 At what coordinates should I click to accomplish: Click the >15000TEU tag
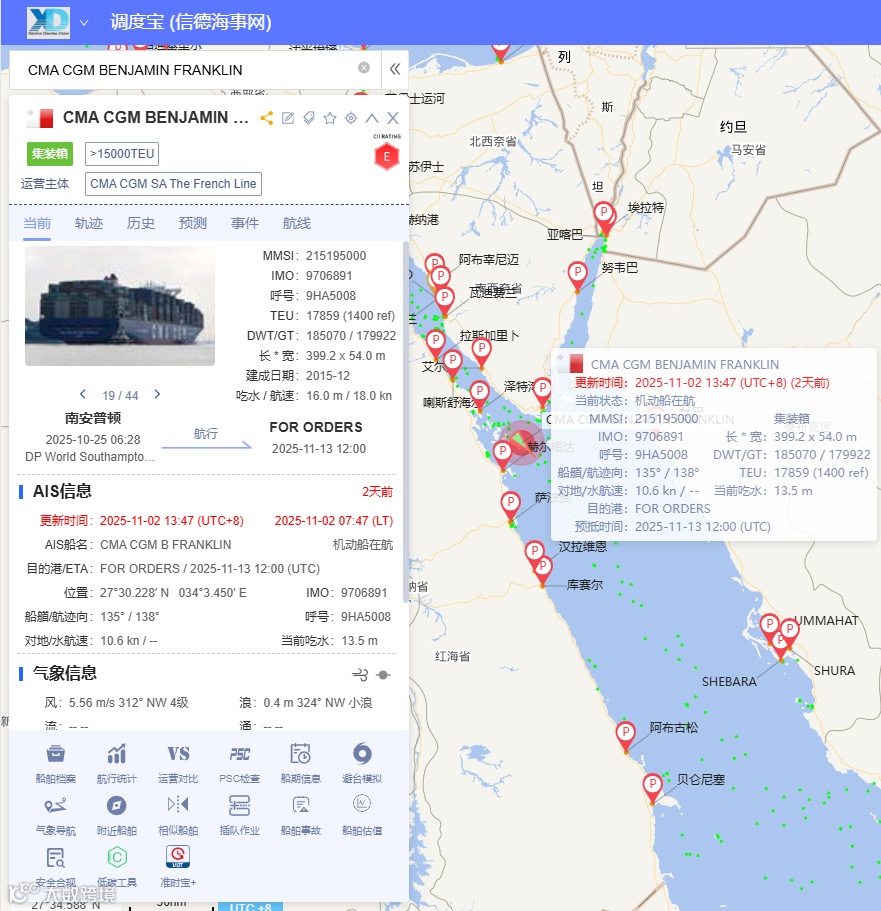[122, 154]
